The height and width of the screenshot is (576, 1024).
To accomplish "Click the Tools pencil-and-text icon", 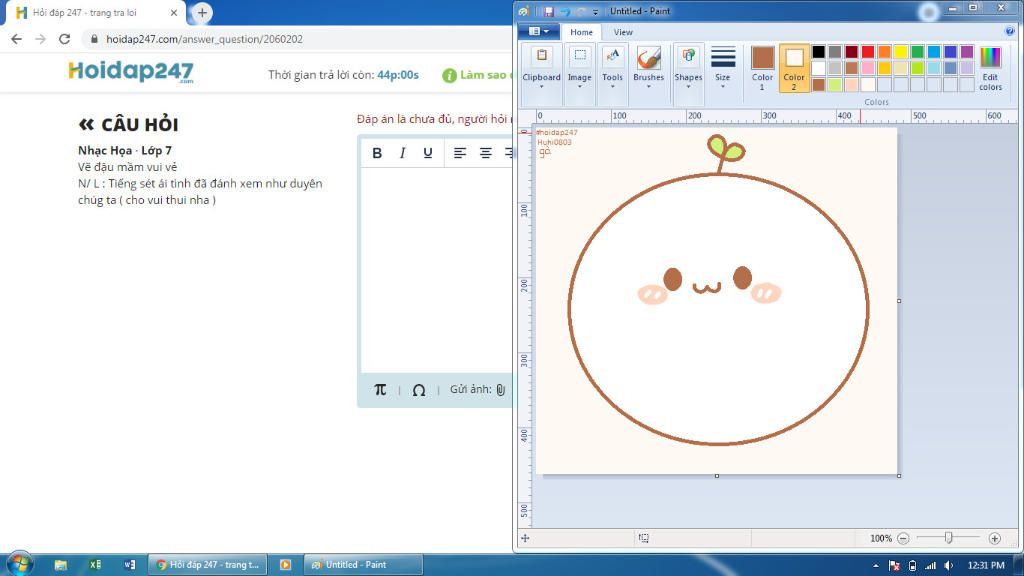I will [612, 56].
